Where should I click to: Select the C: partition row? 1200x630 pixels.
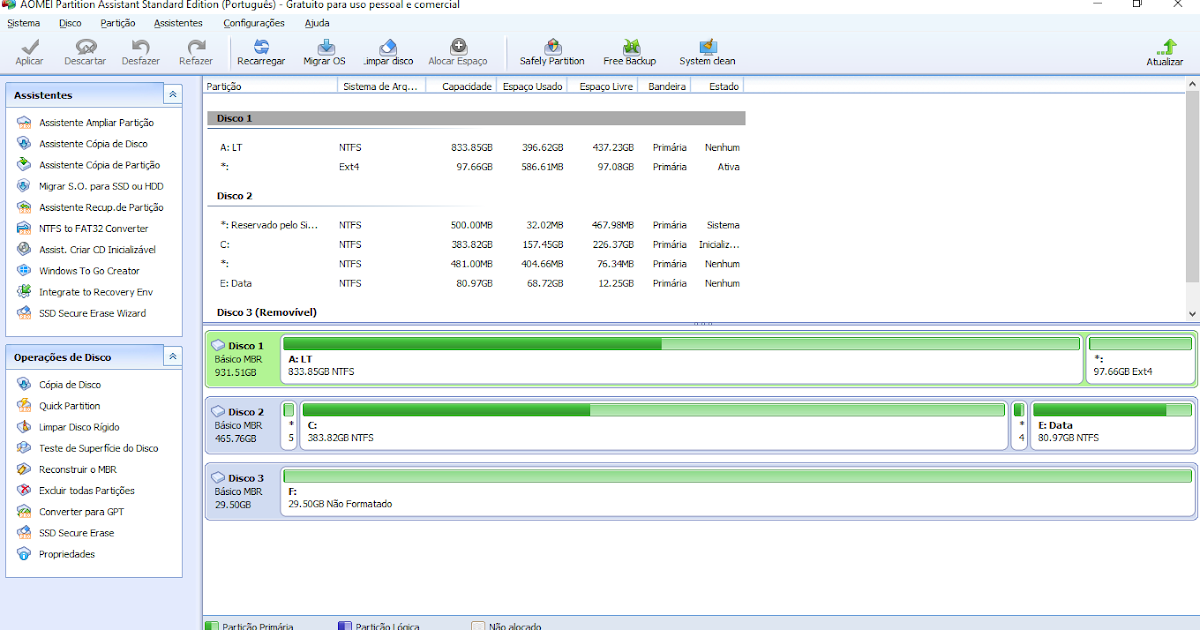coord(476,244)
